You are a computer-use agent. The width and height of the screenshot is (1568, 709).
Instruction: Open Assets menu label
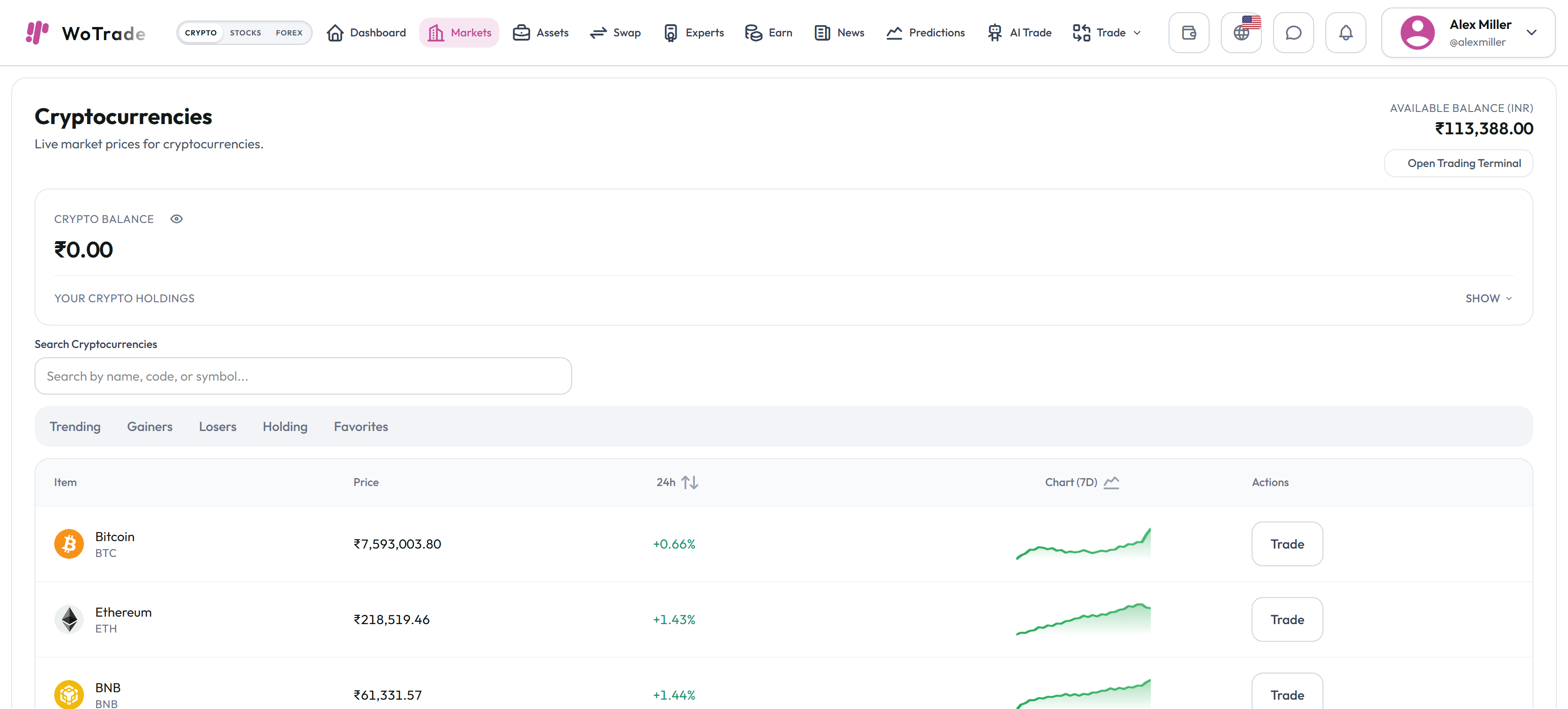point(553,33)
